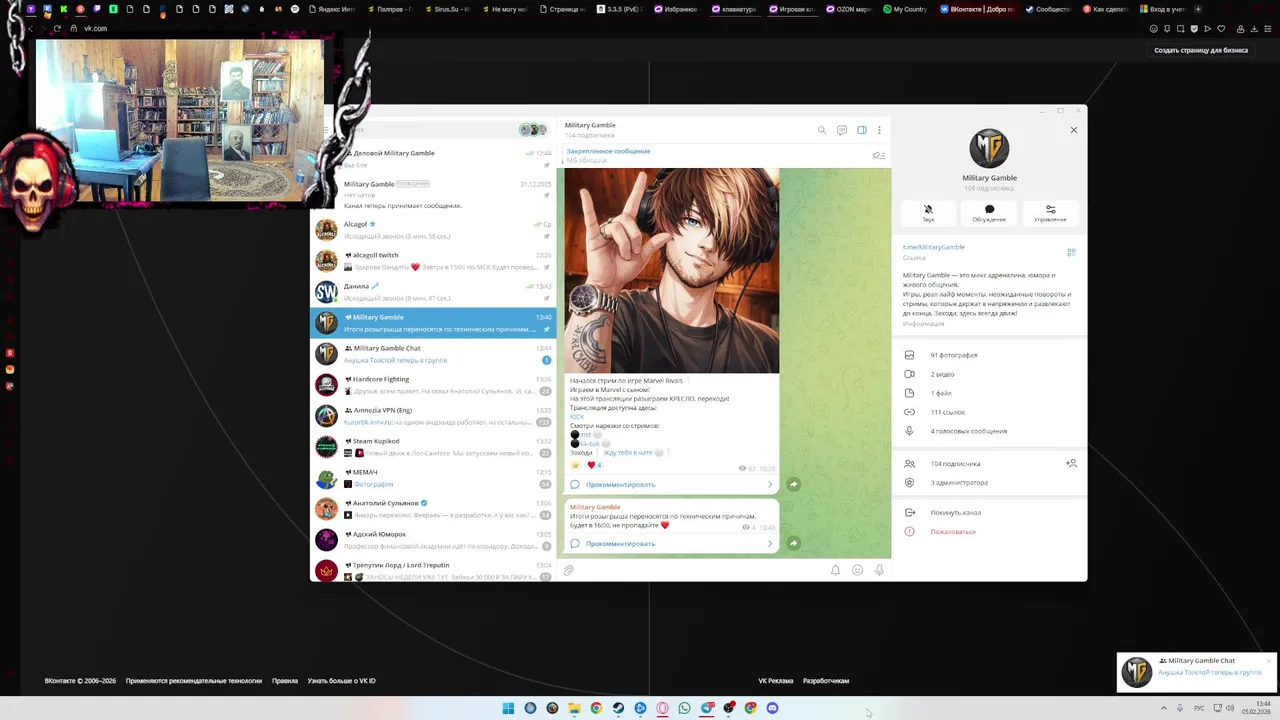Image resolution: width=1280 pixels, height=720 pixels.
Task: Record voice message microphone icon
Action: pyautogui.click(x=879, y=570)
